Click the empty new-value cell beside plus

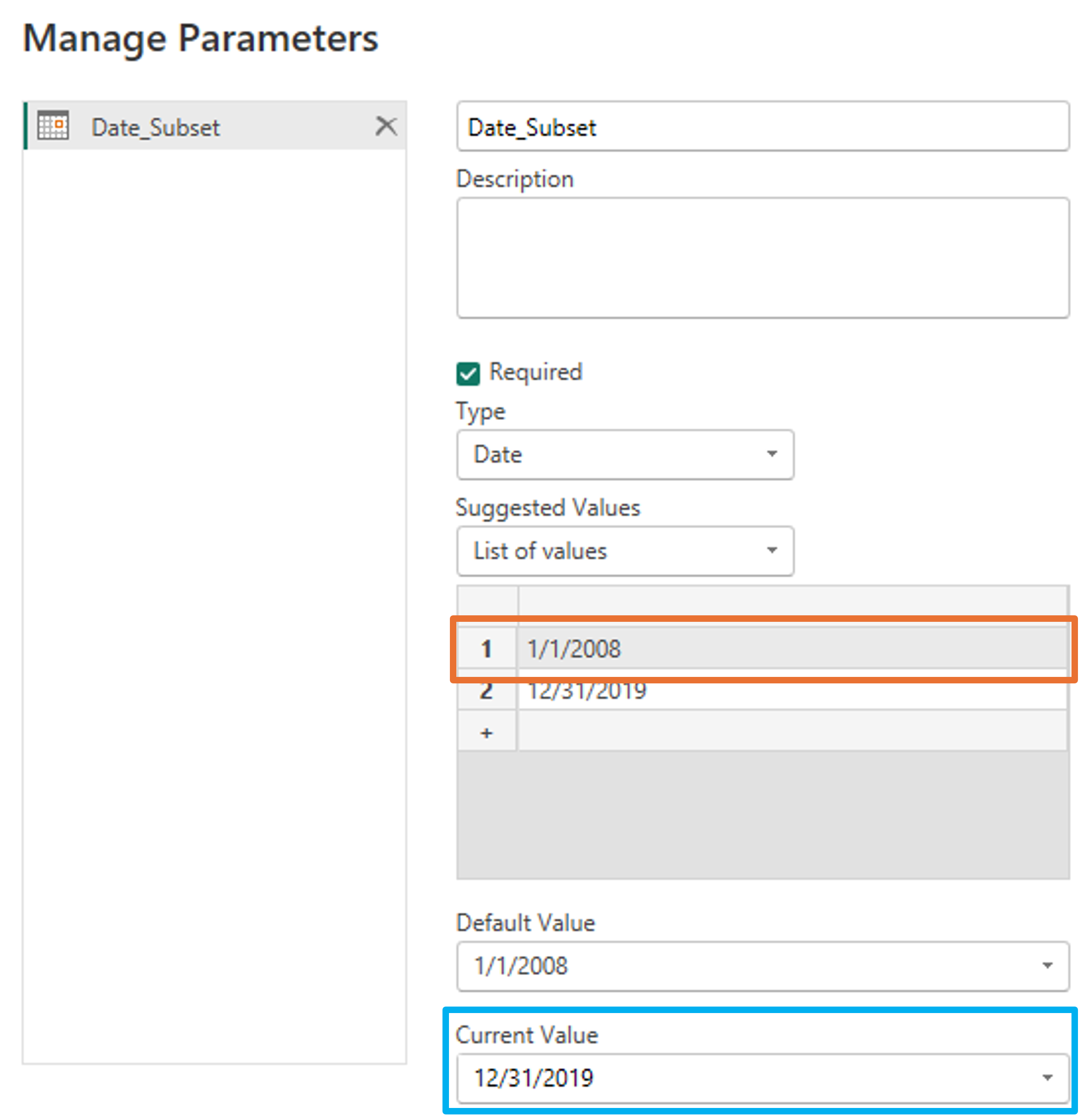coord(792,731)
